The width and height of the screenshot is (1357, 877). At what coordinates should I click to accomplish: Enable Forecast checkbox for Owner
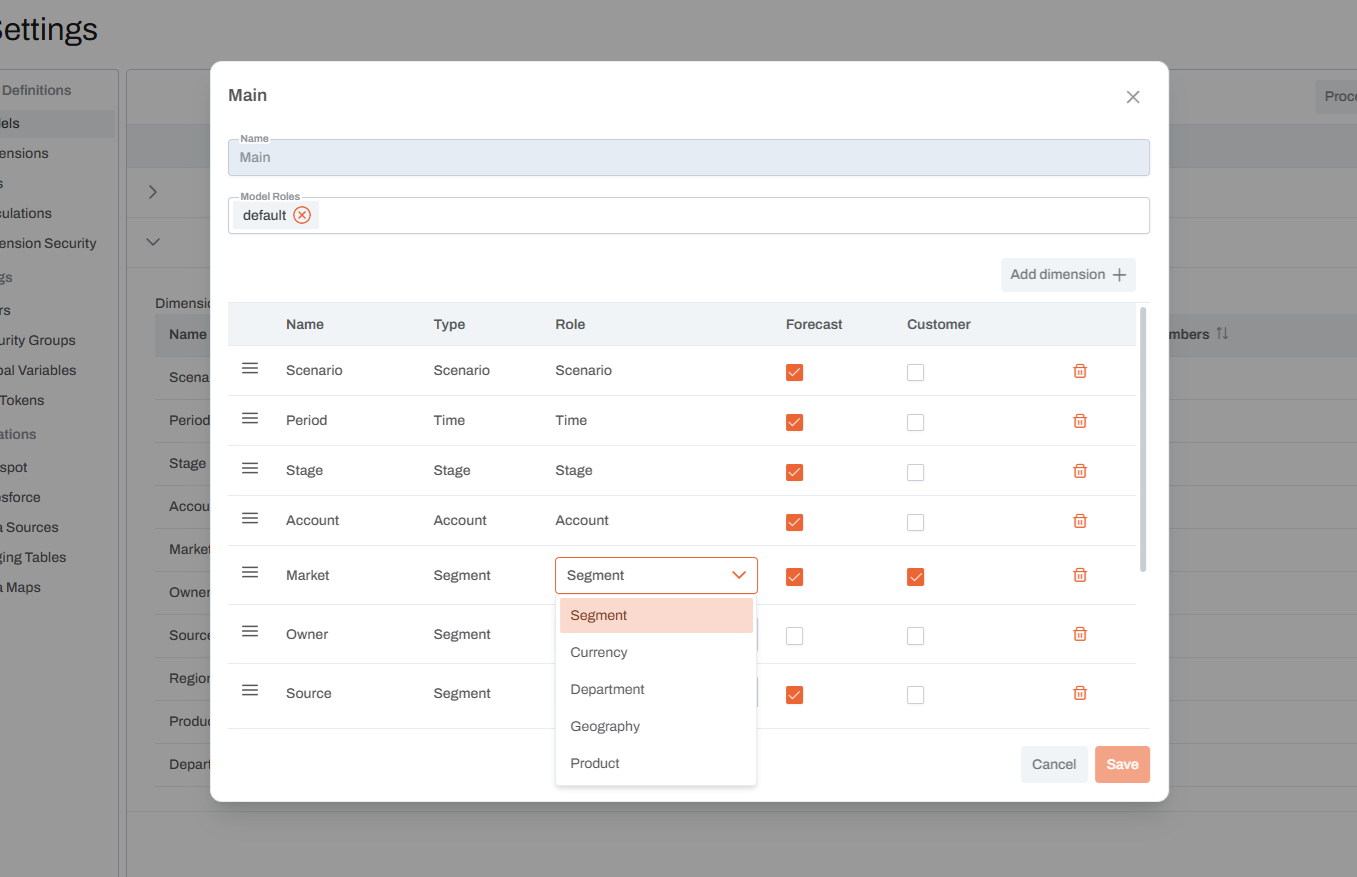click(794, 636)
